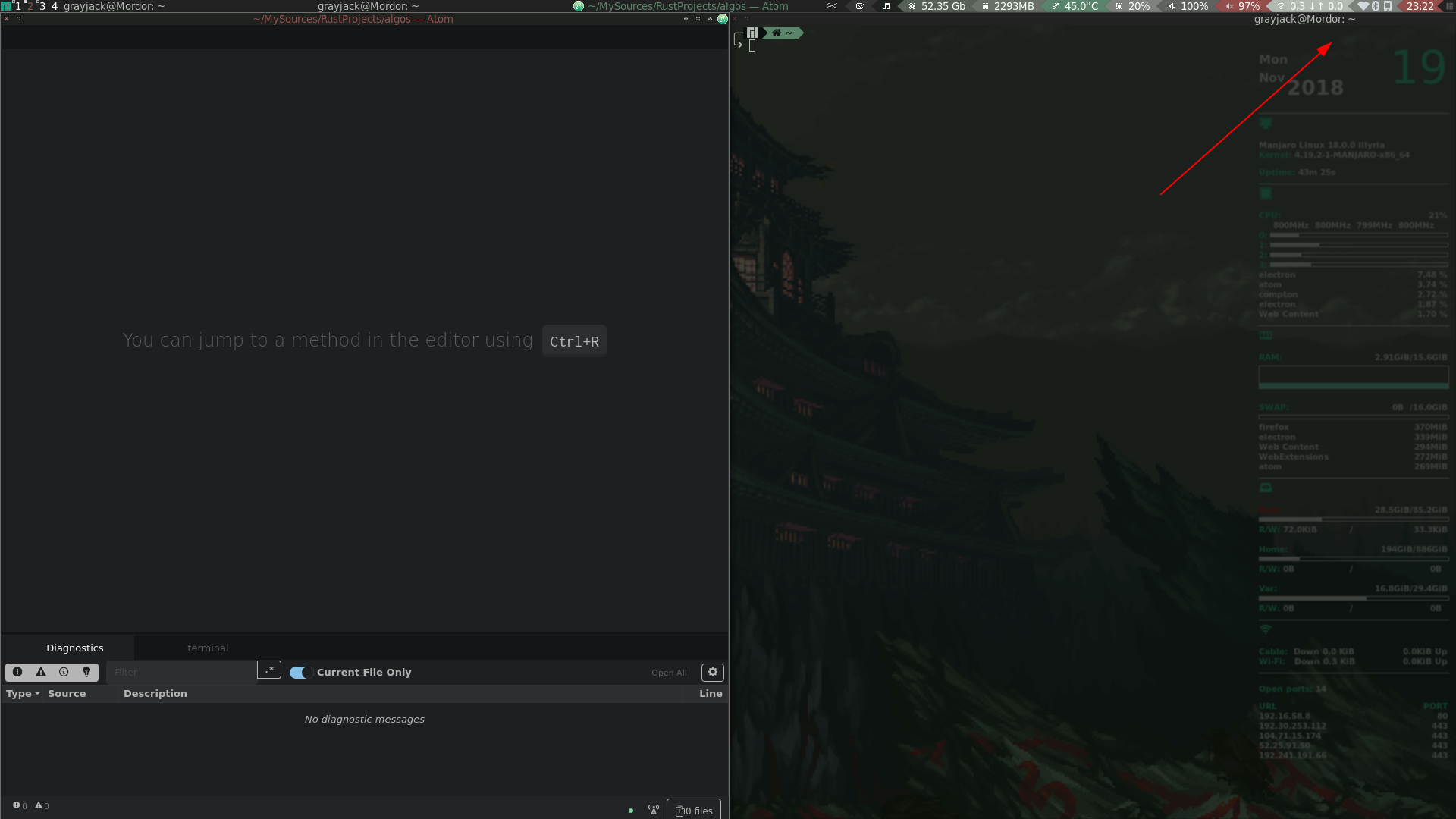Click the home prompt segment in terminal
1456x819 pixels.
click(x=783, y=33)
